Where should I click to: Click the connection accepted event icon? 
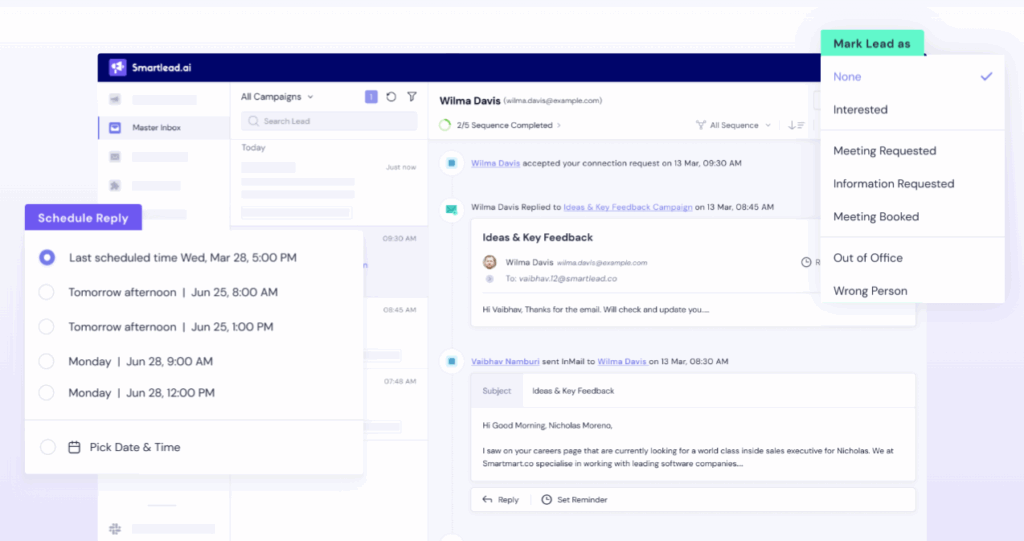[451, 163]
